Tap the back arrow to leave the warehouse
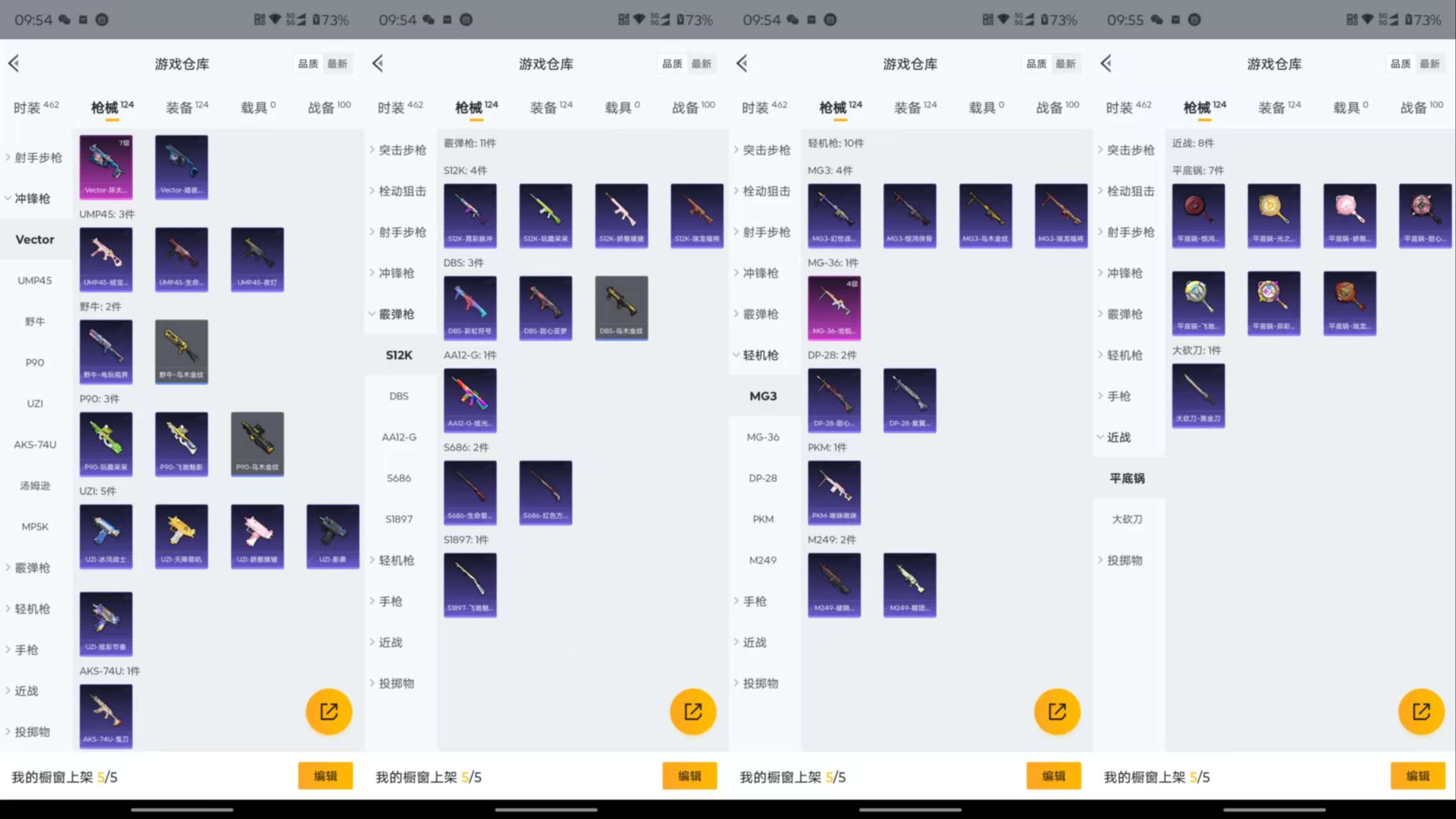Screen dimensions: 1456x819 pos(14,63)
